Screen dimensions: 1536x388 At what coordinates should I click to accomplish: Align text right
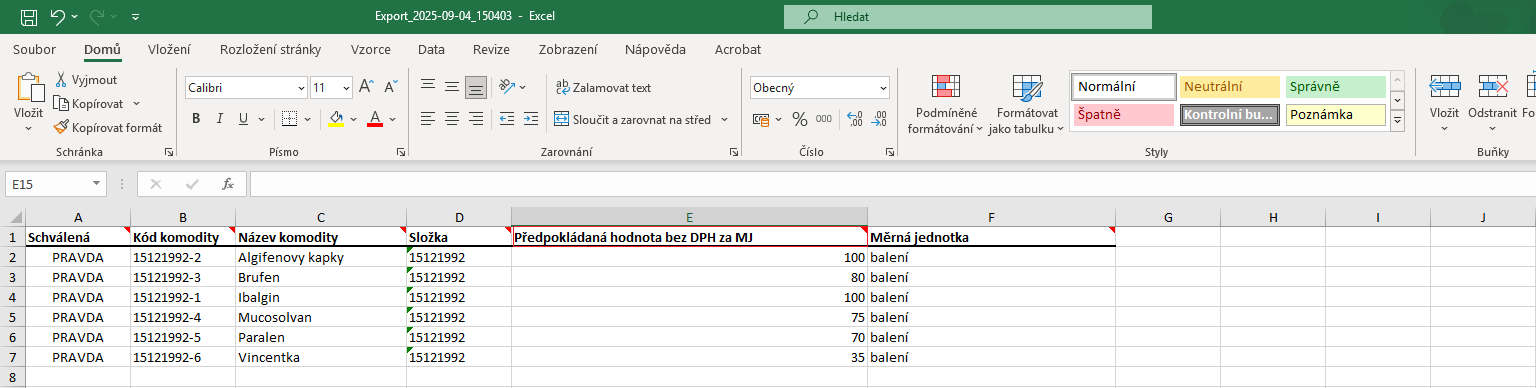coord(476,119)
